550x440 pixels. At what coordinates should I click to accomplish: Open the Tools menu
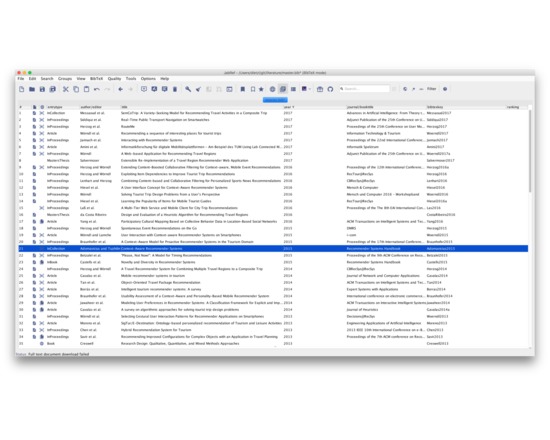click(131, 79)
